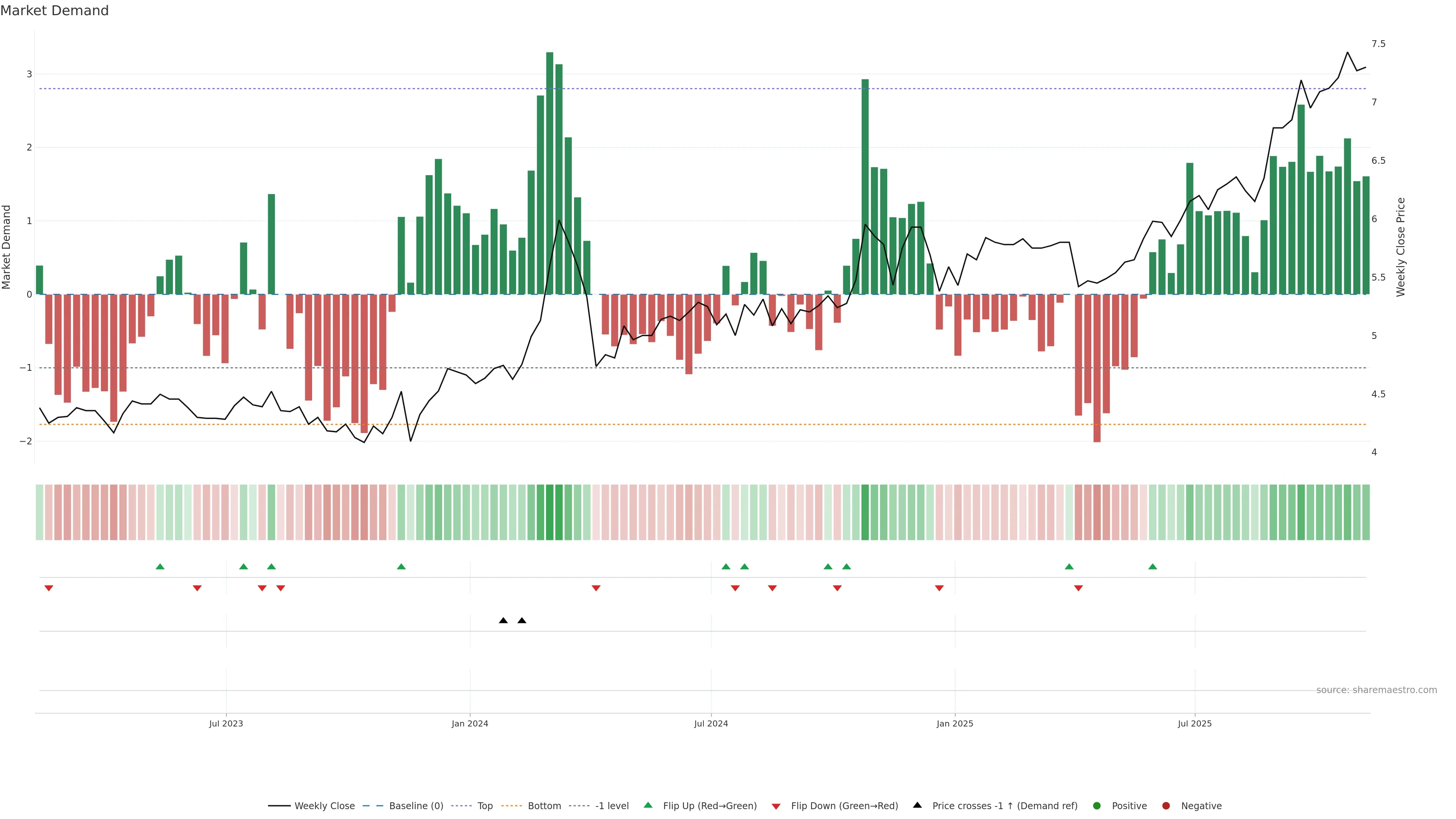This screenshot has height=819, width=1456.
Task: Click the tallest green bar of 2024
Action: [x=549, y=169]
